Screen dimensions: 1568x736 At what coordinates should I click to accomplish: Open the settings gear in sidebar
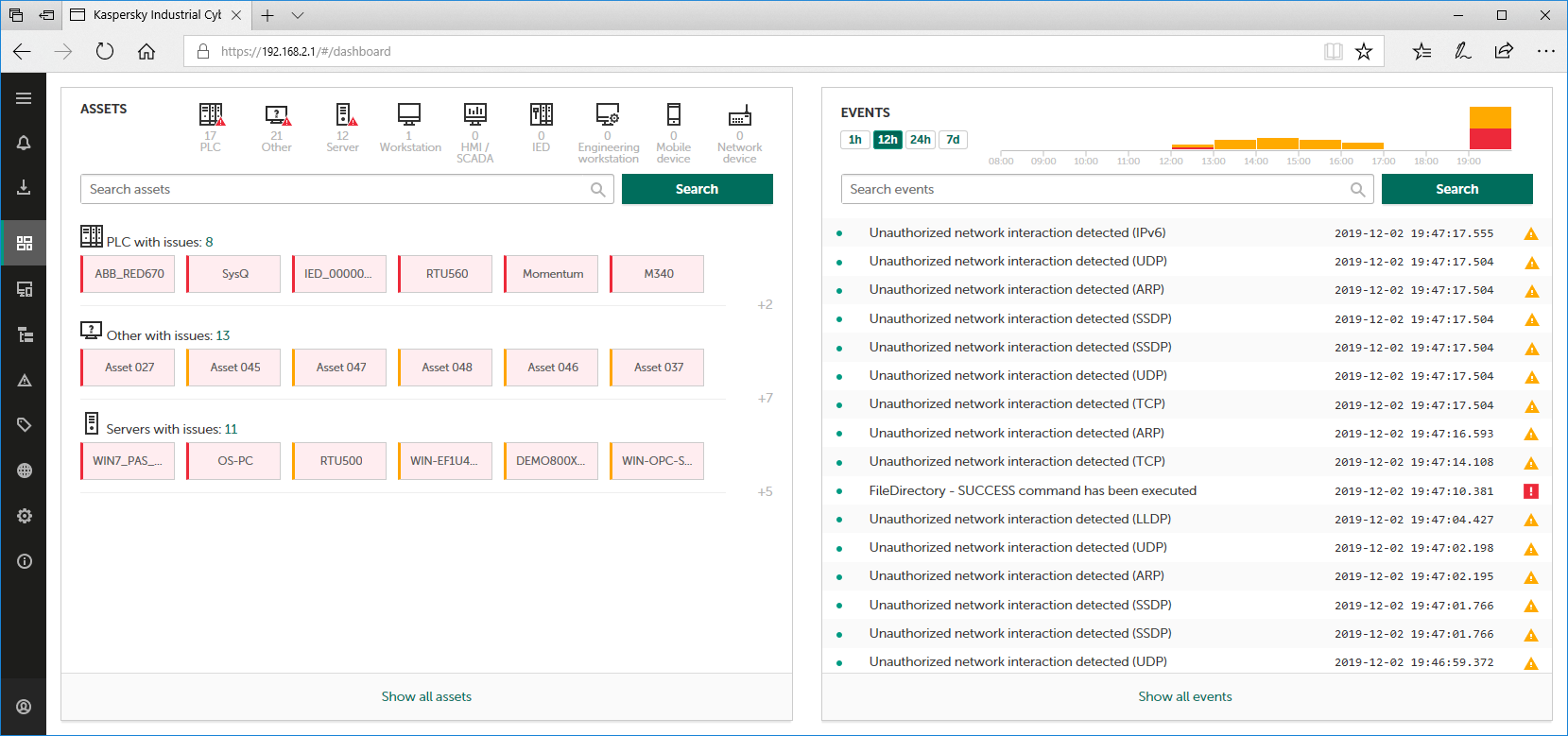[x=25, y=516]
